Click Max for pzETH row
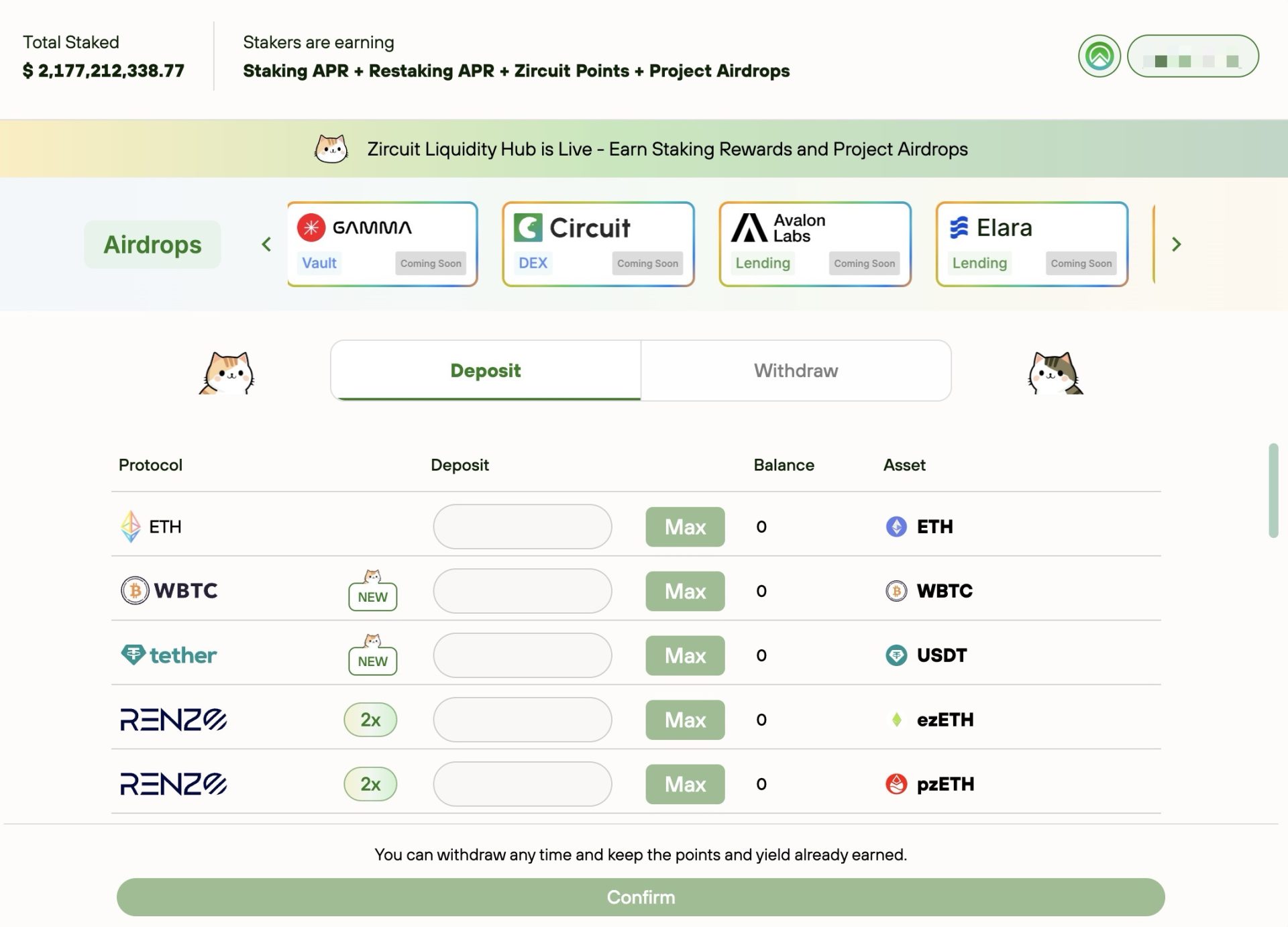The width and height of the screenshot is (1288, 927). [x=685, y=784]
